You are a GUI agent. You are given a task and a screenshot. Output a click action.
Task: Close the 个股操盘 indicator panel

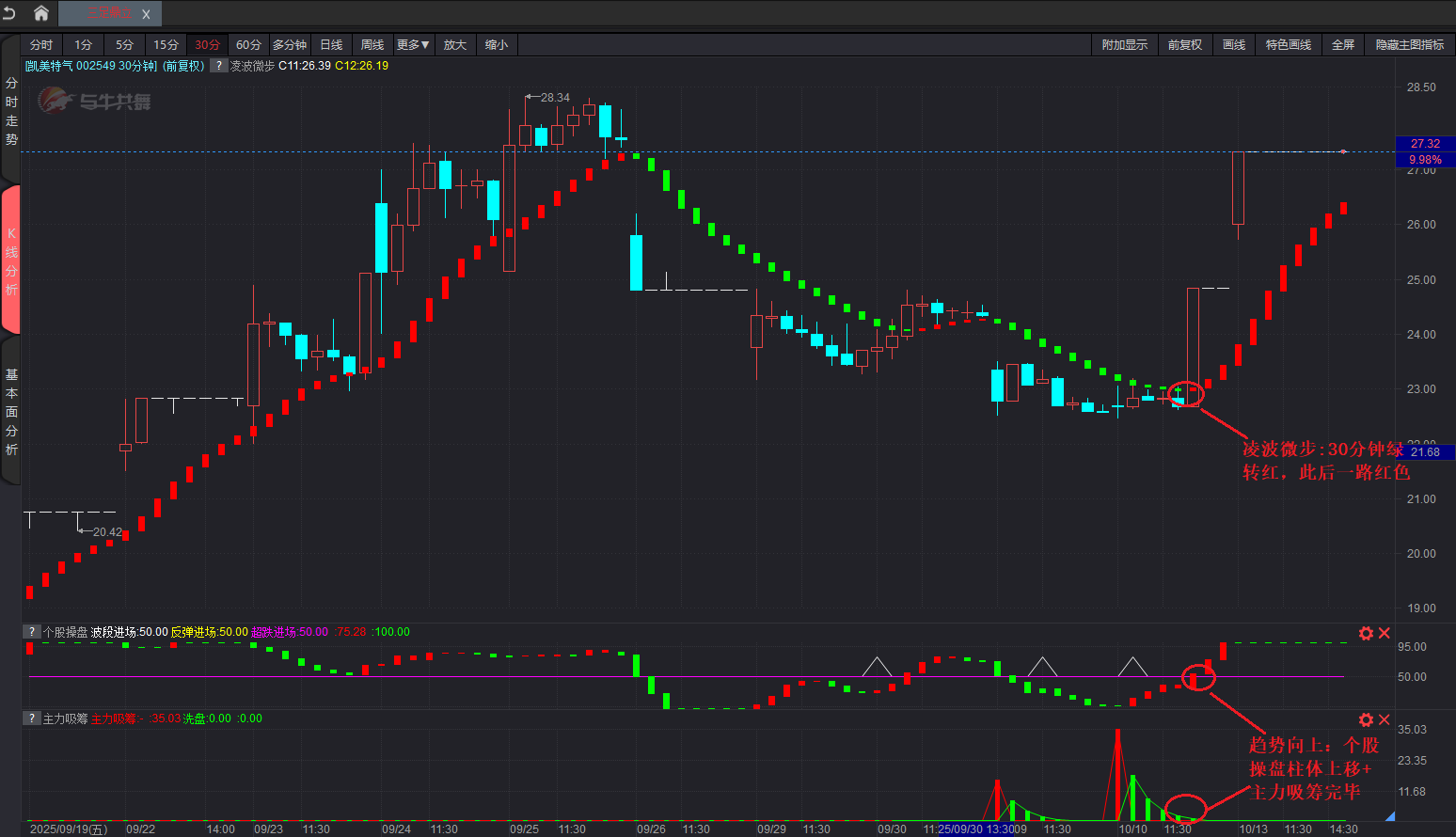tap(1384, 633)
